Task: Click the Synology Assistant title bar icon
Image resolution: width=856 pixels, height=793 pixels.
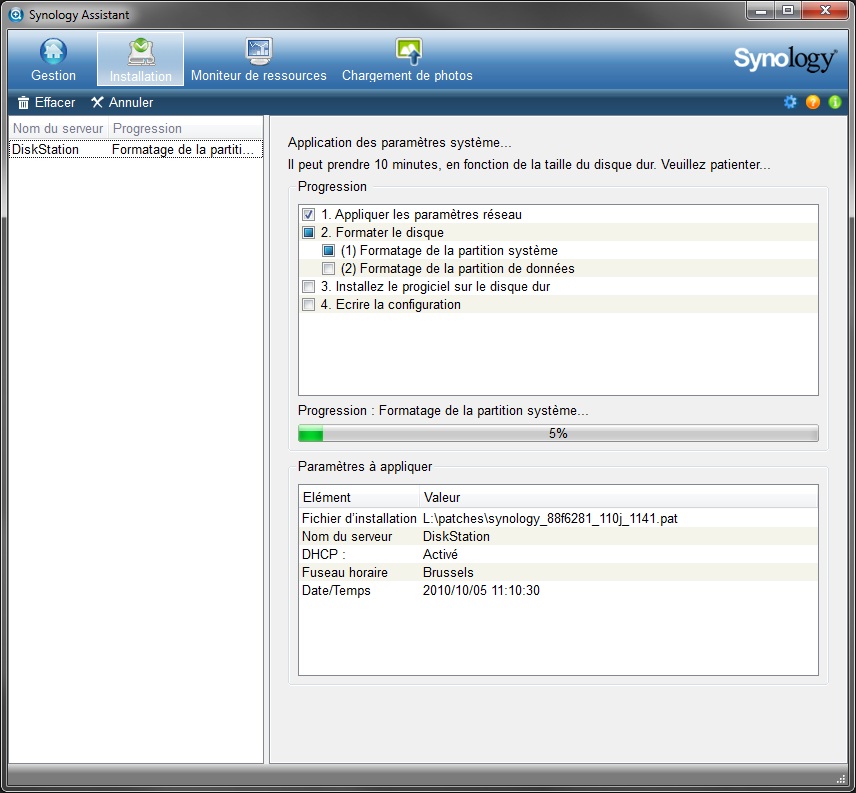Action: point(16,14)
